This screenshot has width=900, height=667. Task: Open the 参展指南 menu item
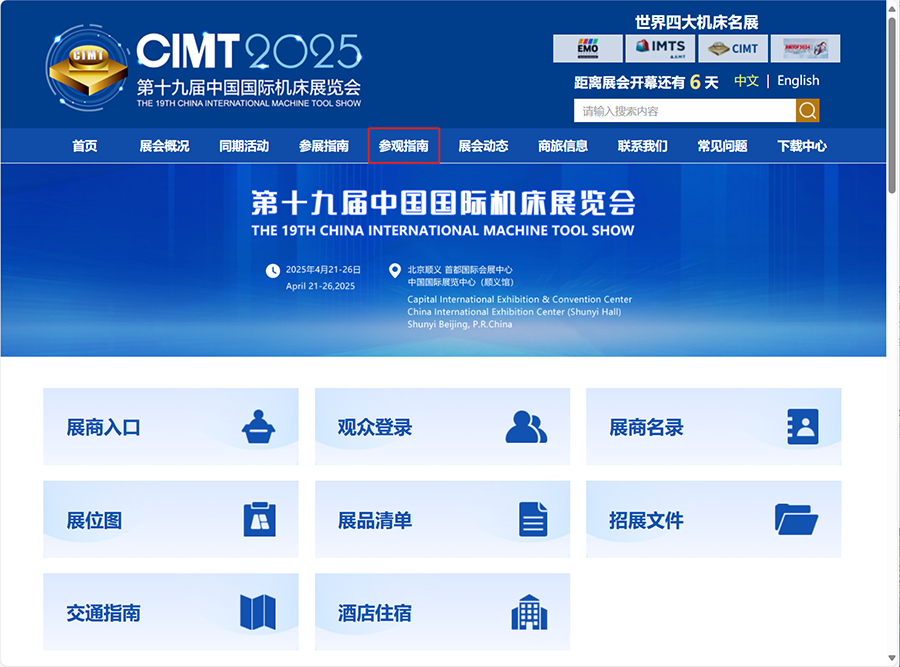(324, 146)
